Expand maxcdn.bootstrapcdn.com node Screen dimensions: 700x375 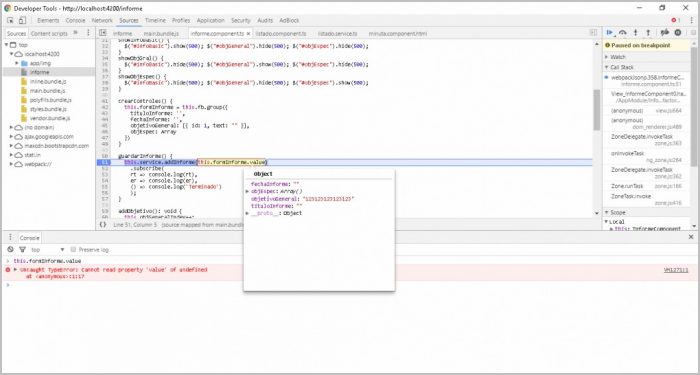click(11, 146)
